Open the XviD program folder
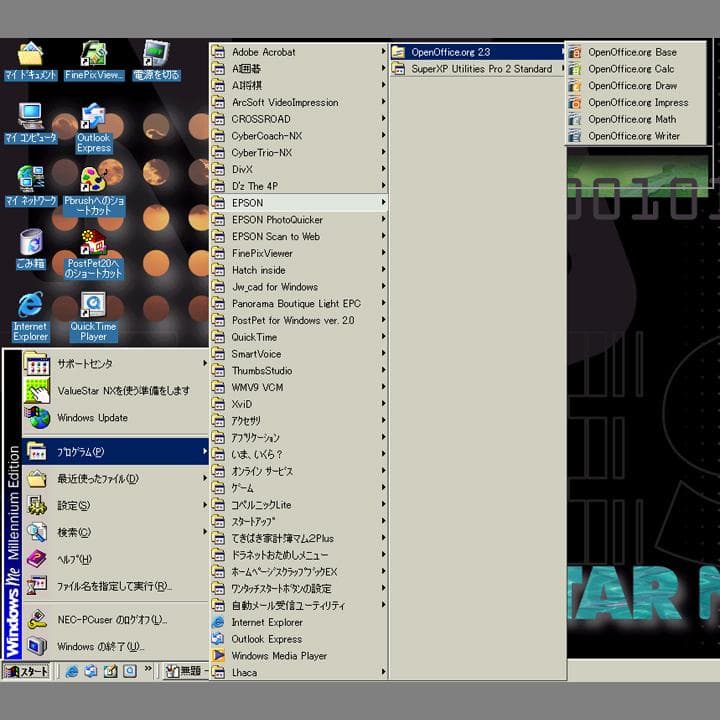Screen dimensions: 720x720 click(298, 404)
